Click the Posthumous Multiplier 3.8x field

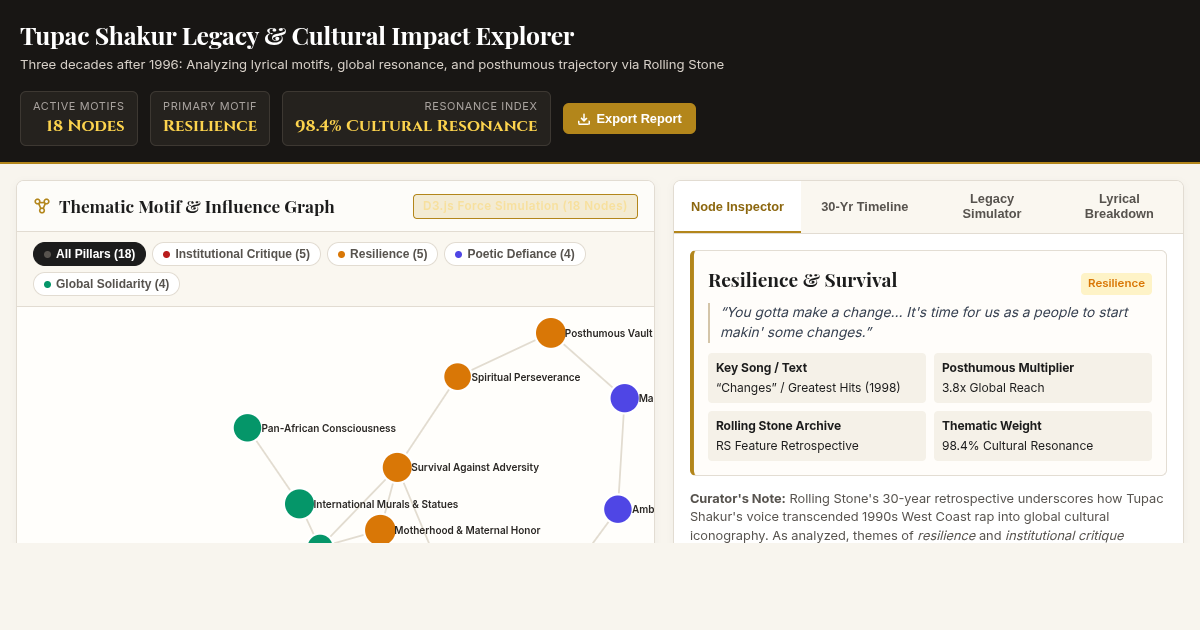click(x=1043, y=378)
